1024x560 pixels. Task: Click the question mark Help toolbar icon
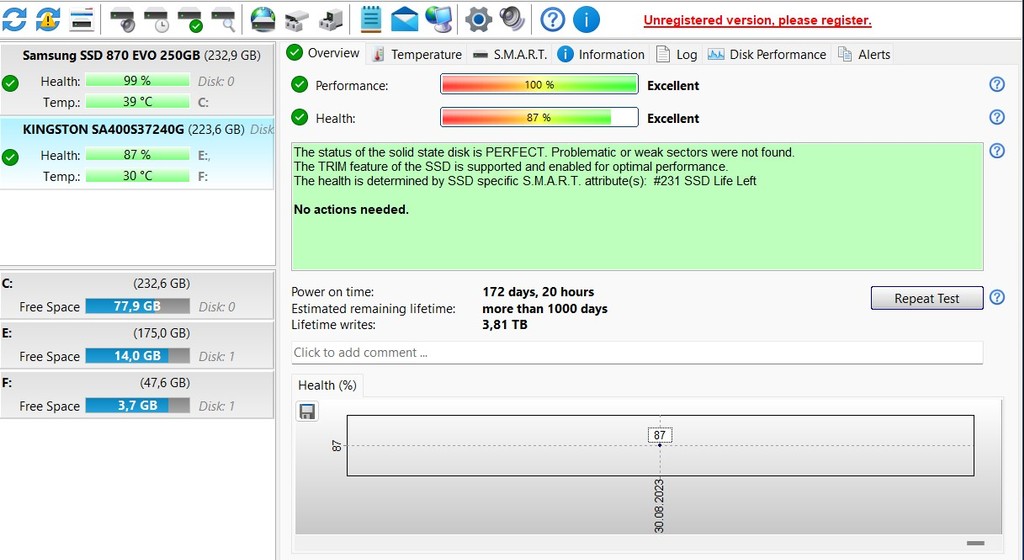552,20
